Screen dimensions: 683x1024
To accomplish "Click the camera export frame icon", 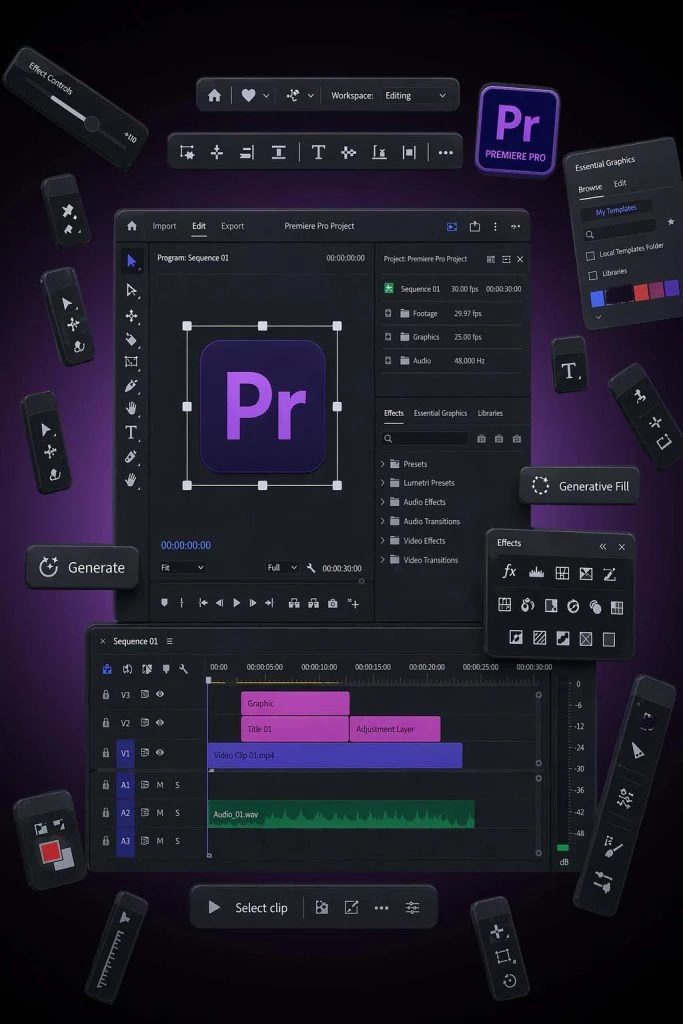I will [332, 603].
